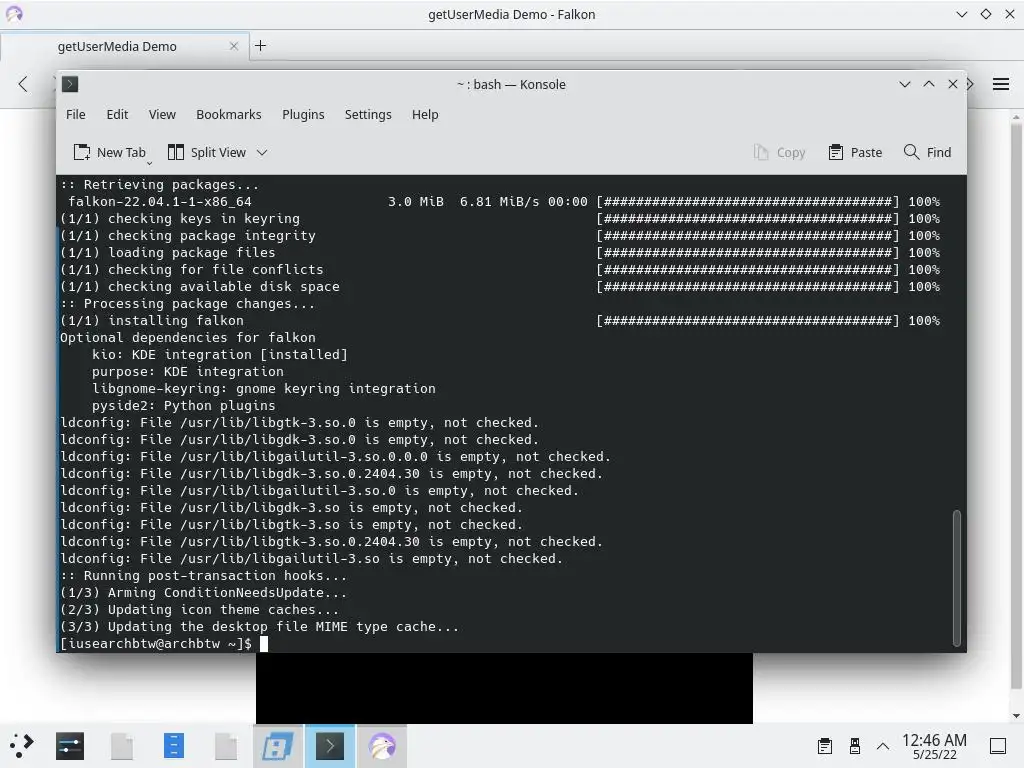Image resolution: width=1024 pixels, height=768 pixels.
Task: Open the Konsole File menu
Action: tap(76, 114)
